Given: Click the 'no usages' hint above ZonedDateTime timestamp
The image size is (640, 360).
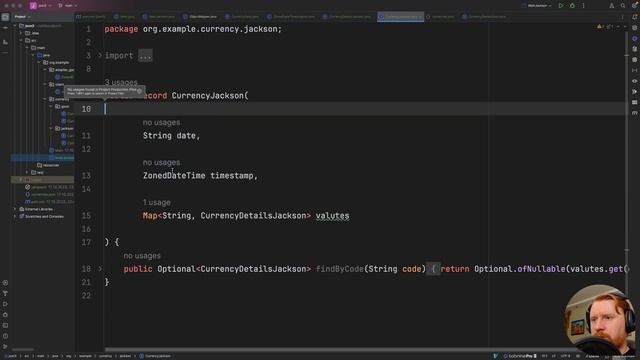Looking at the screenshot, I should point(161,162).
